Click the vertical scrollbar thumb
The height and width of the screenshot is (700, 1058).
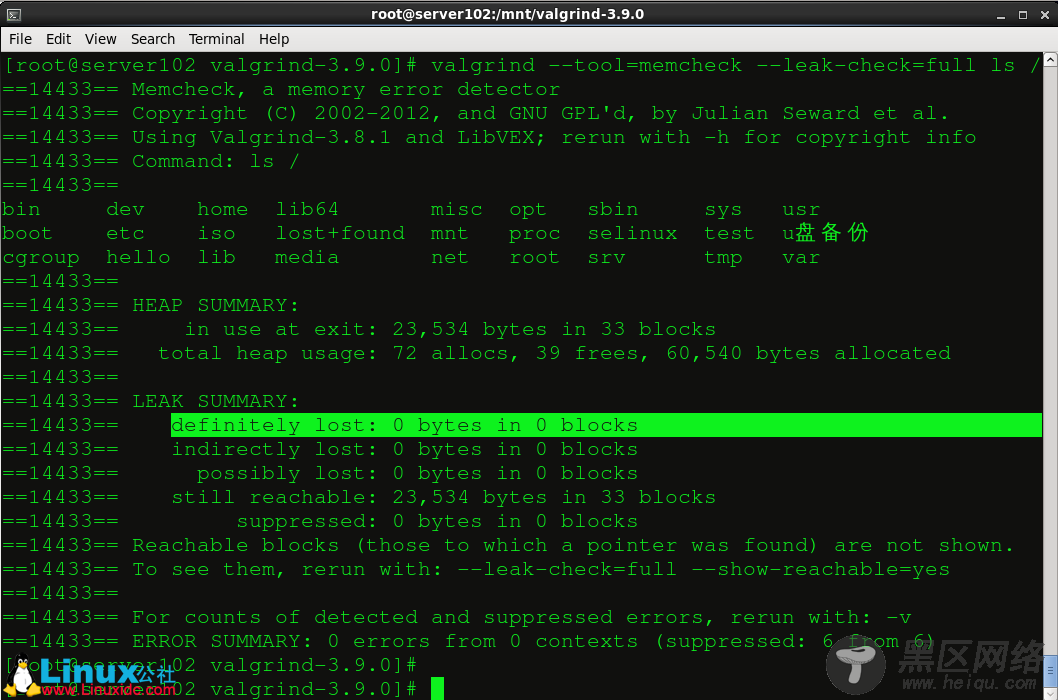1051,670
